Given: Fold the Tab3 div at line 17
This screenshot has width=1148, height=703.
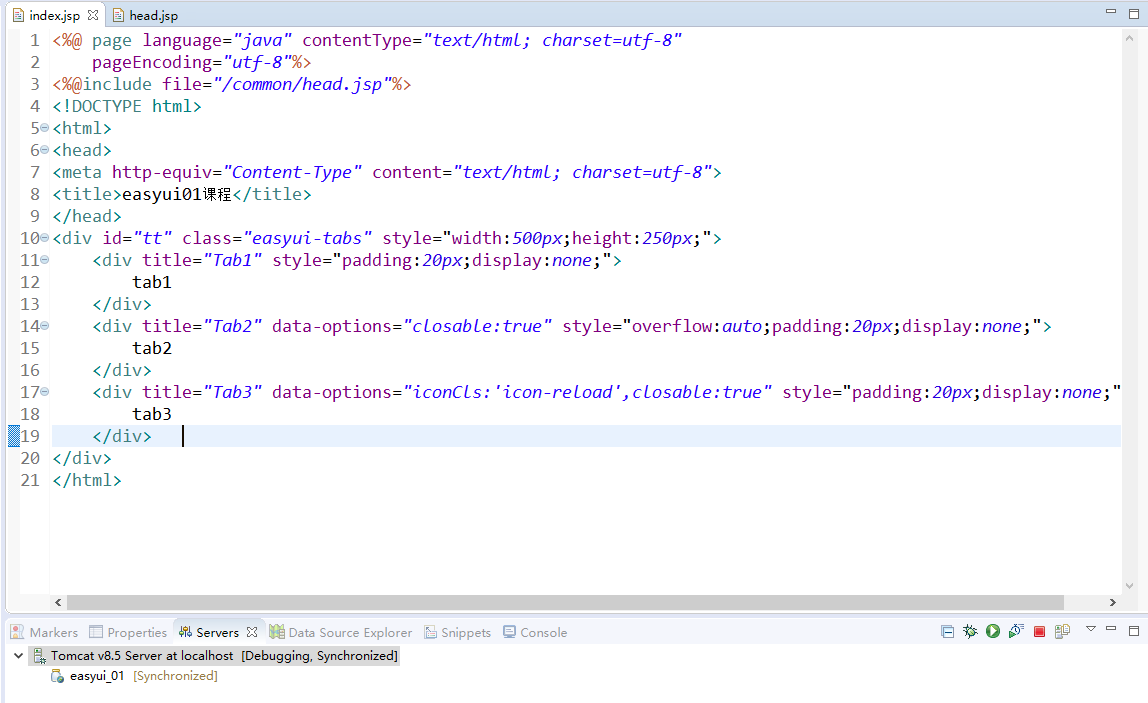Looking at the screenshot, I should [45, 392].
